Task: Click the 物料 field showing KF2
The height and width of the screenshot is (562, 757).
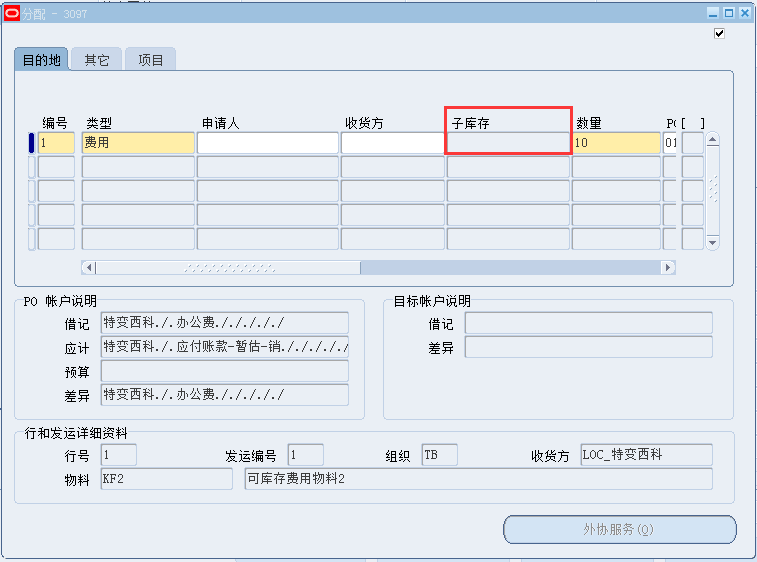Action: point(167,478)
